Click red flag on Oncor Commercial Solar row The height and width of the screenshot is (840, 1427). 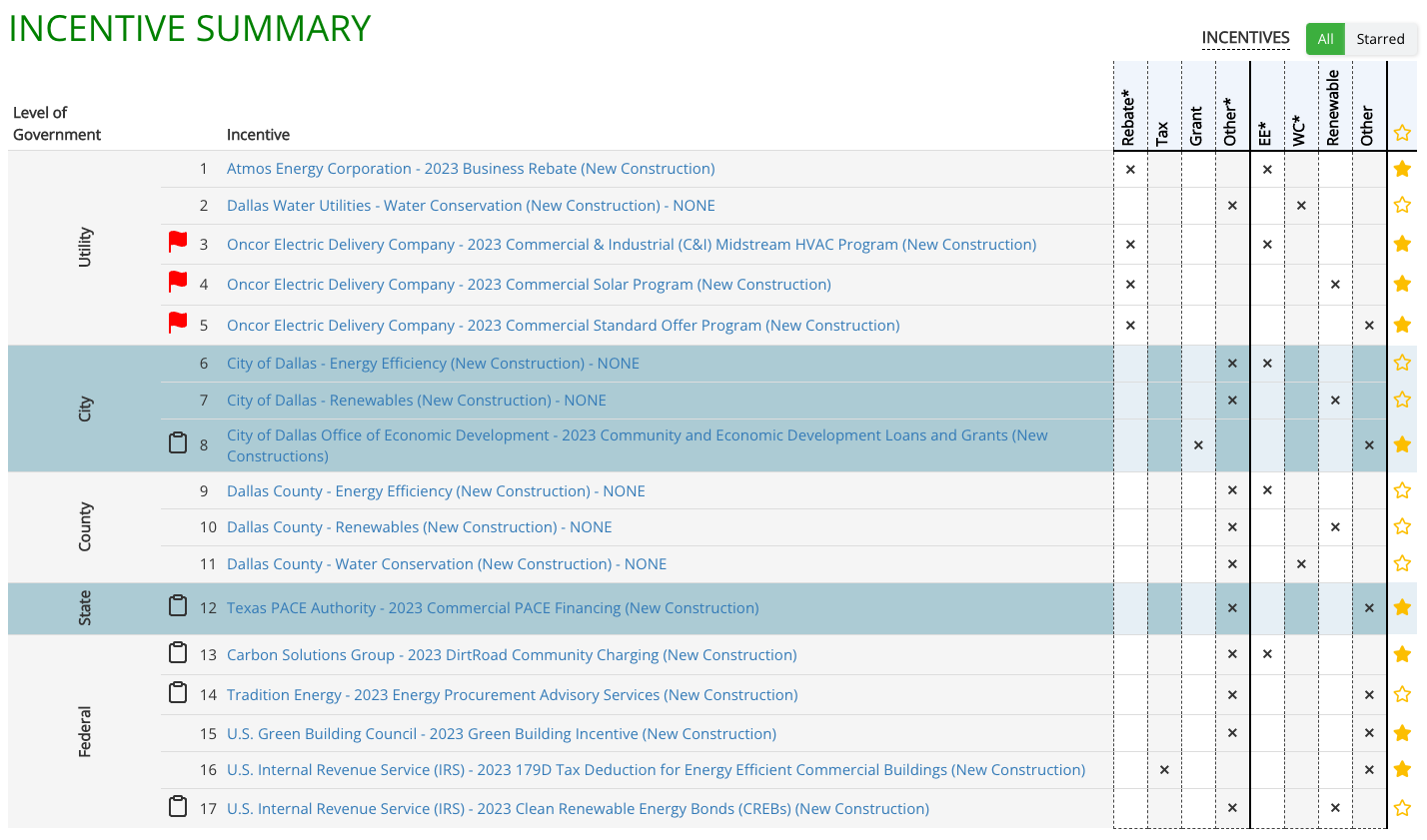(x=178, y=282)
